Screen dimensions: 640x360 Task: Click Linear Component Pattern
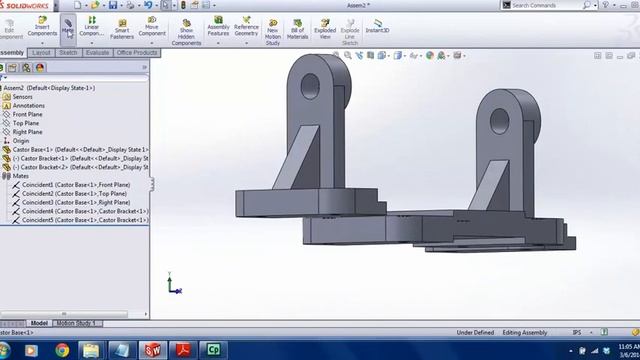(x=92, y=27)
